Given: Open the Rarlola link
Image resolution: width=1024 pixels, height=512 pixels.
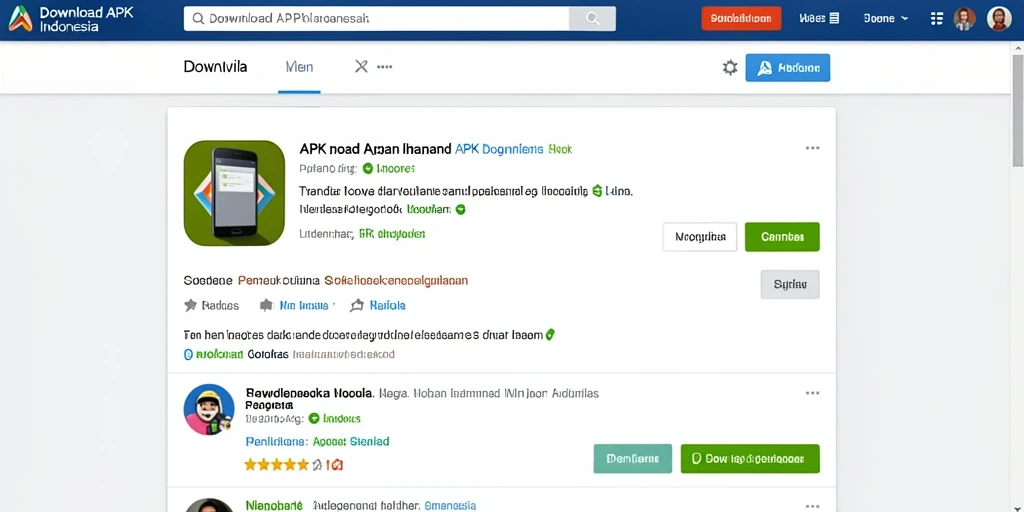Looking at the screenshot, I should (387, 305).
